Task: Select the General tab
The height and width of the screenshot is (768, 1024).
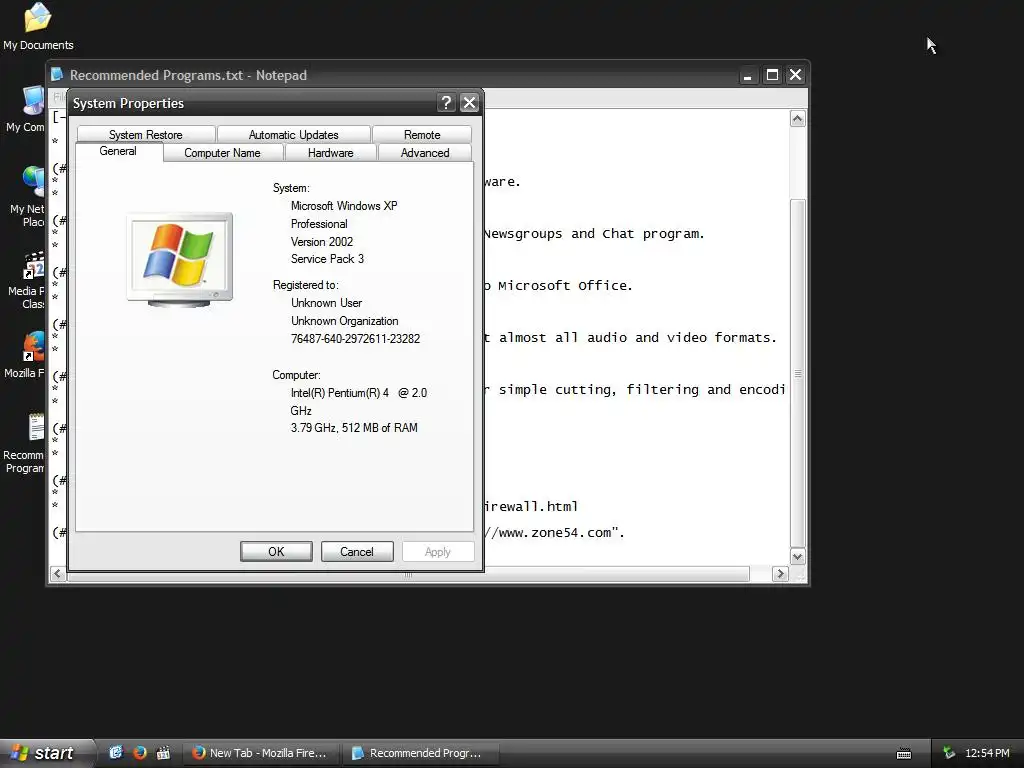Action: pos(118,151)
